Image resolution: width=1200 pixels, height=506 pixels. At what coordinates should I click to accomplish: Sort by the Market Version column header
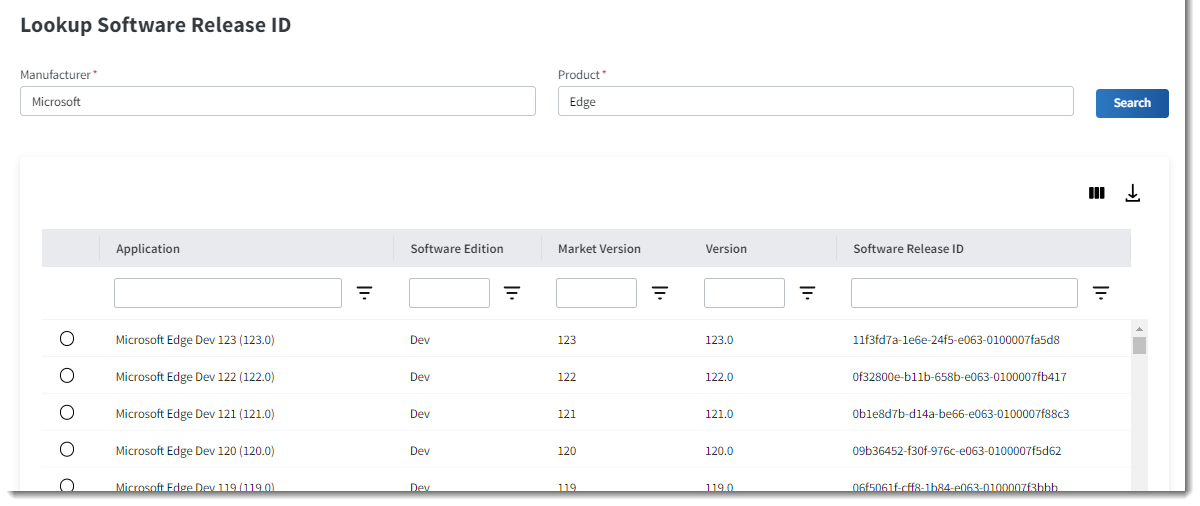pos(599,249)
